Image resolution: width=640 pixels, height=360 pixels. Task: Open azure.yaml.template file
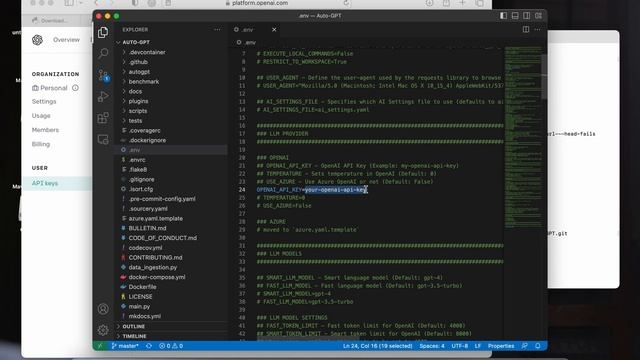156,219
